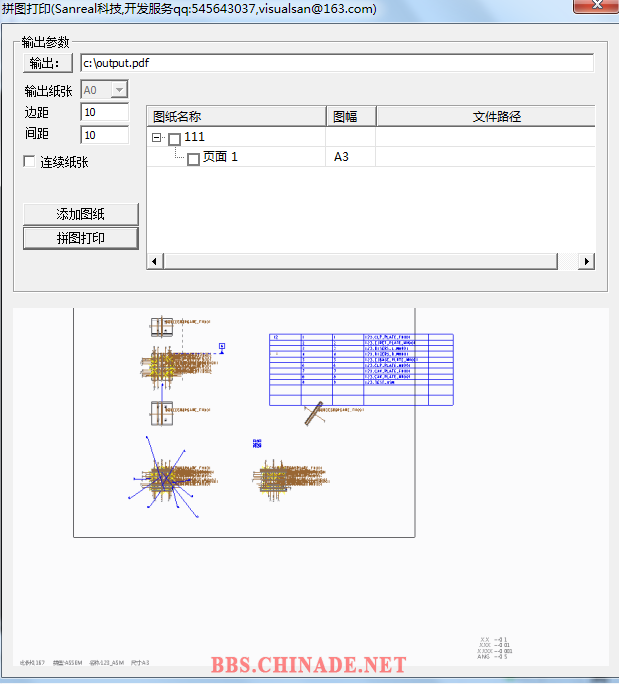This screenshot has width=619, height=684.
Task: Click the 文件路径 column header
Action: (486, 116)
